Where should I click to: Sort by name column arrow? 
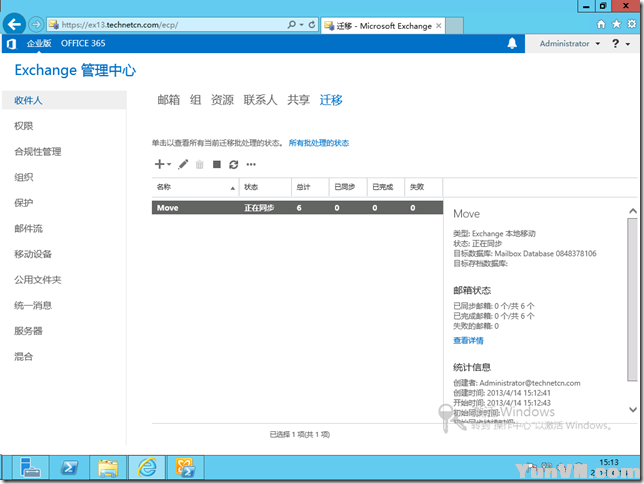coord(232,188)
